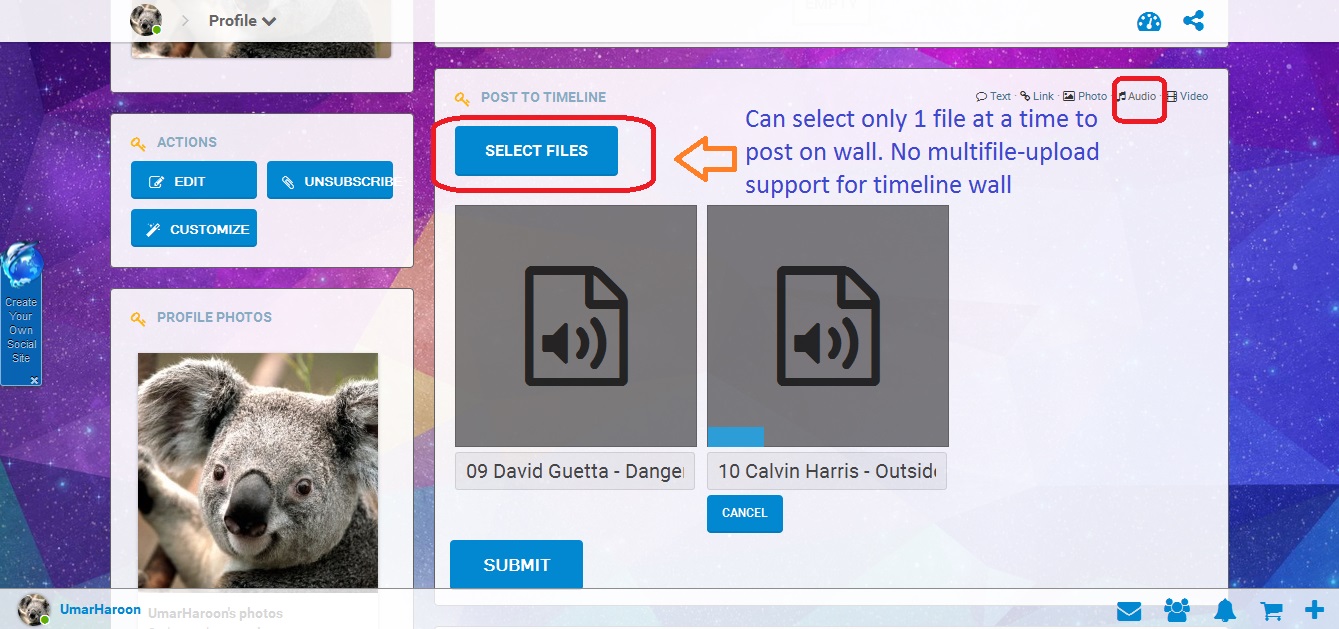Image resolution: width=1339 pixels, height=629 pixels.
Task: Click key icon beside Post to Timeline
Action: 461,98
